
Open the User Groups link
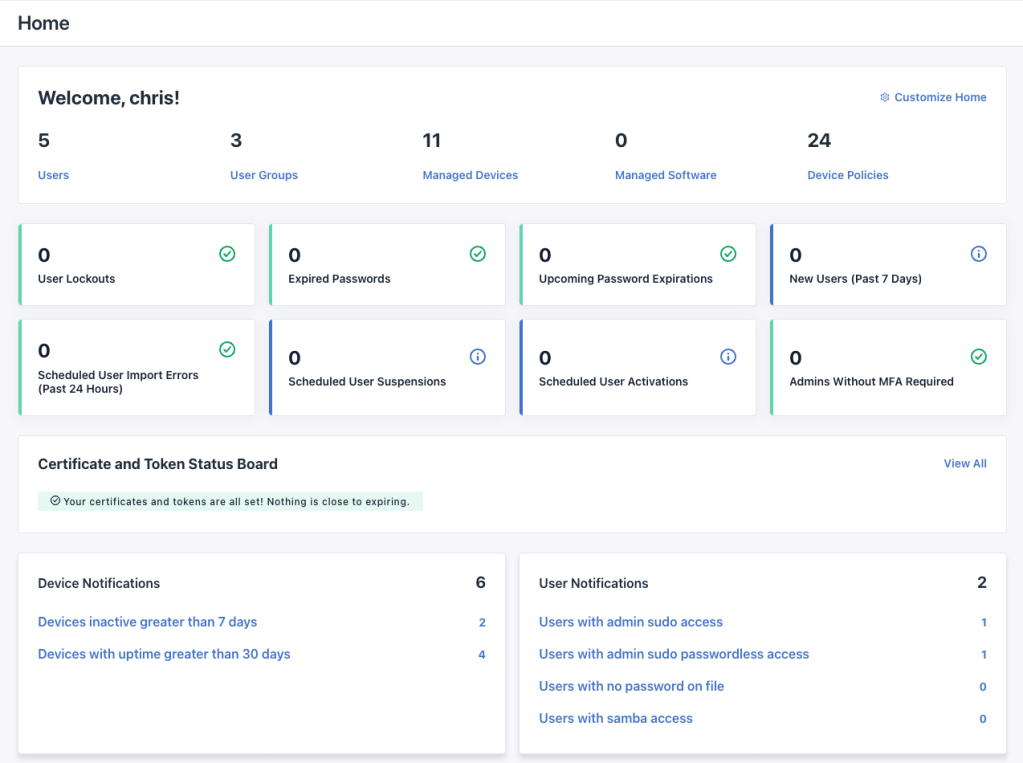(264, 175)
